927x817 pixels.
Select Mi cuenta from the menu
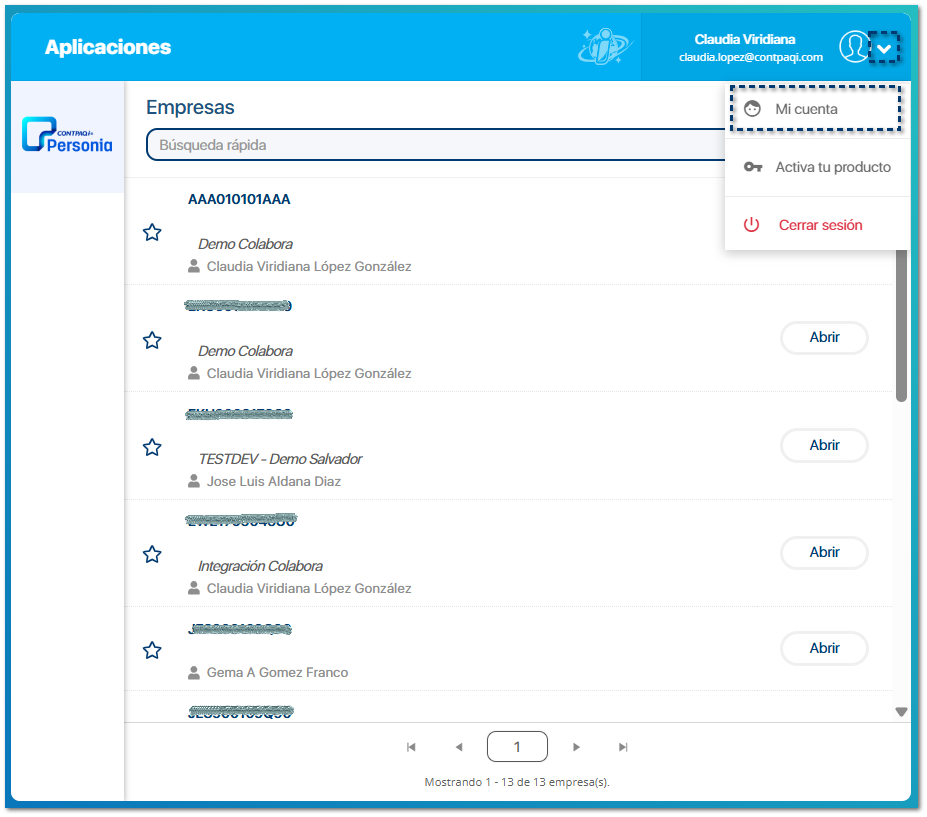(815, 108)
